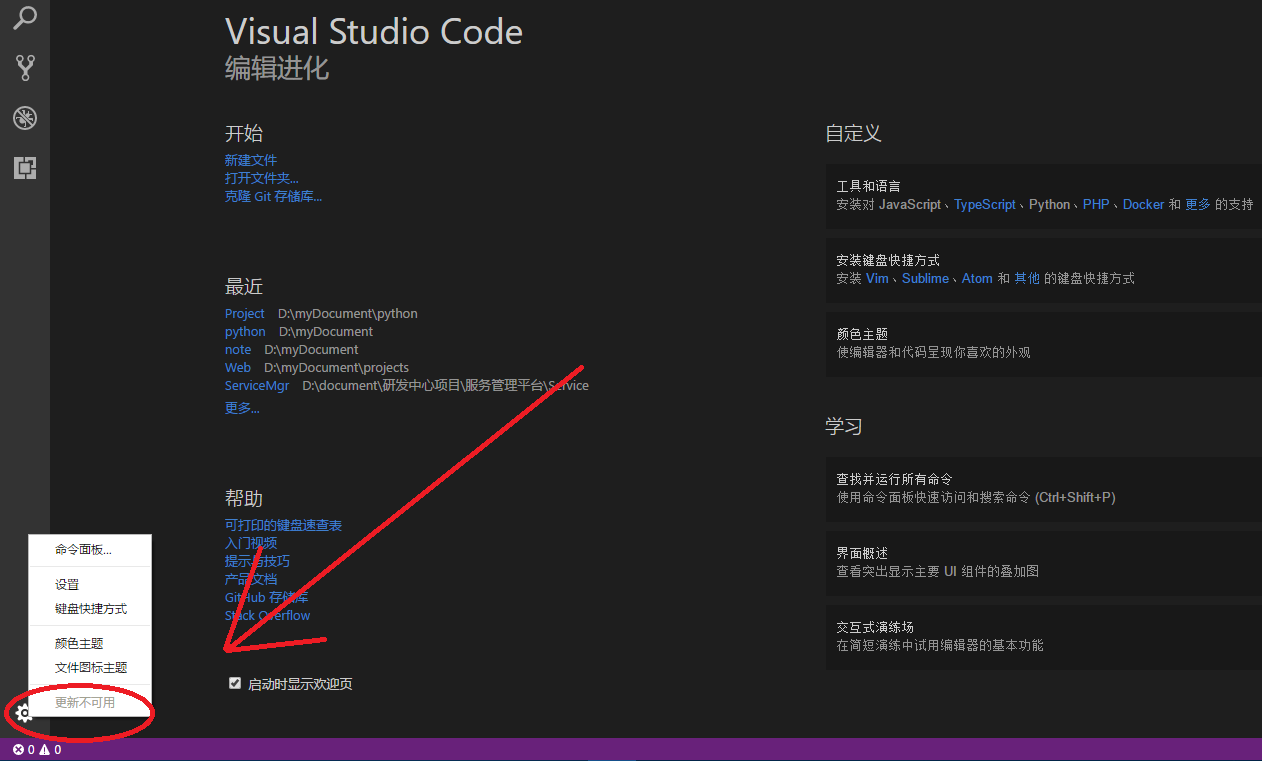Open the Search view in the activity bar
1262x761 pixels.
pyautogui.click(x=24, y=18)
